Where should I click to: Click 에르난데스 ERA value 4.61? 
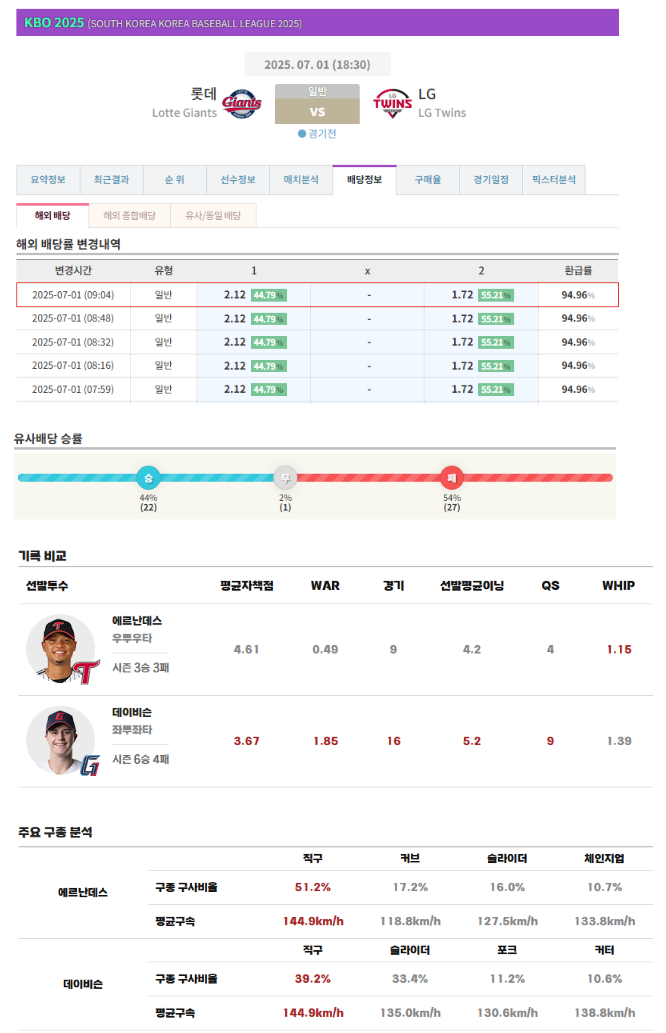pos(246,650)
